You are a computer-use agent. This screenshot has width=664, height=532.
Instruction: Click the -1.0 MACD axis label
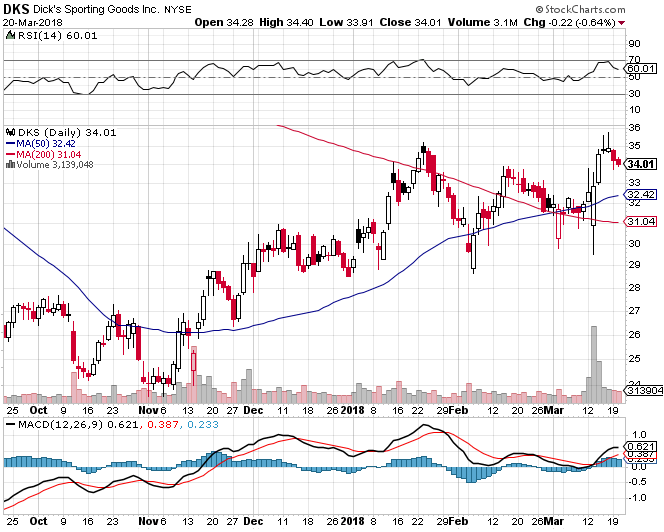(637, 498)
